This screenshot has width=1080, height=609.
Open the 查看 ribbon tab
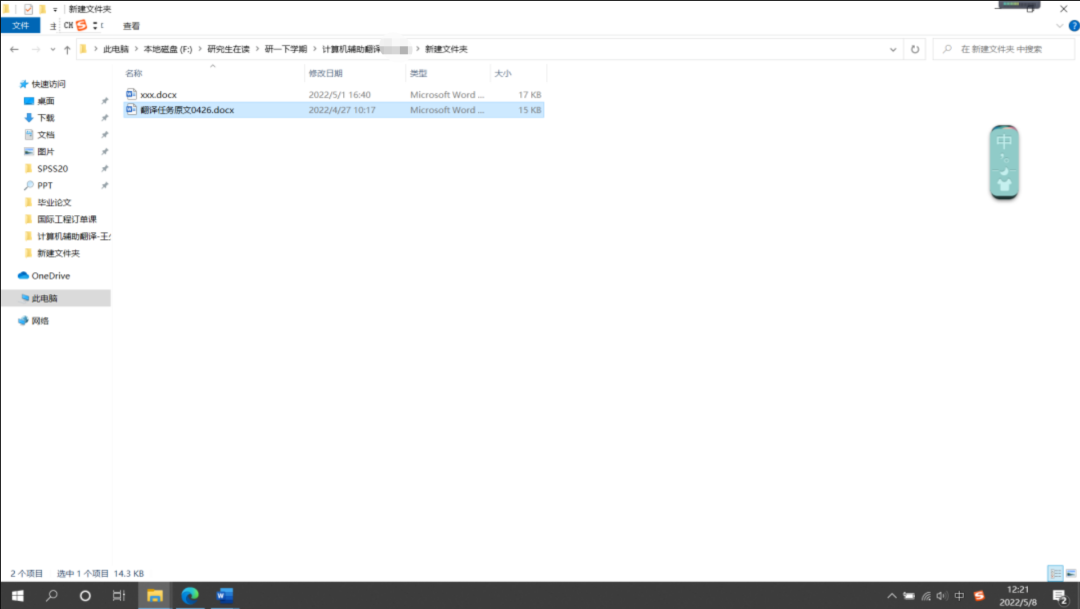131,25
